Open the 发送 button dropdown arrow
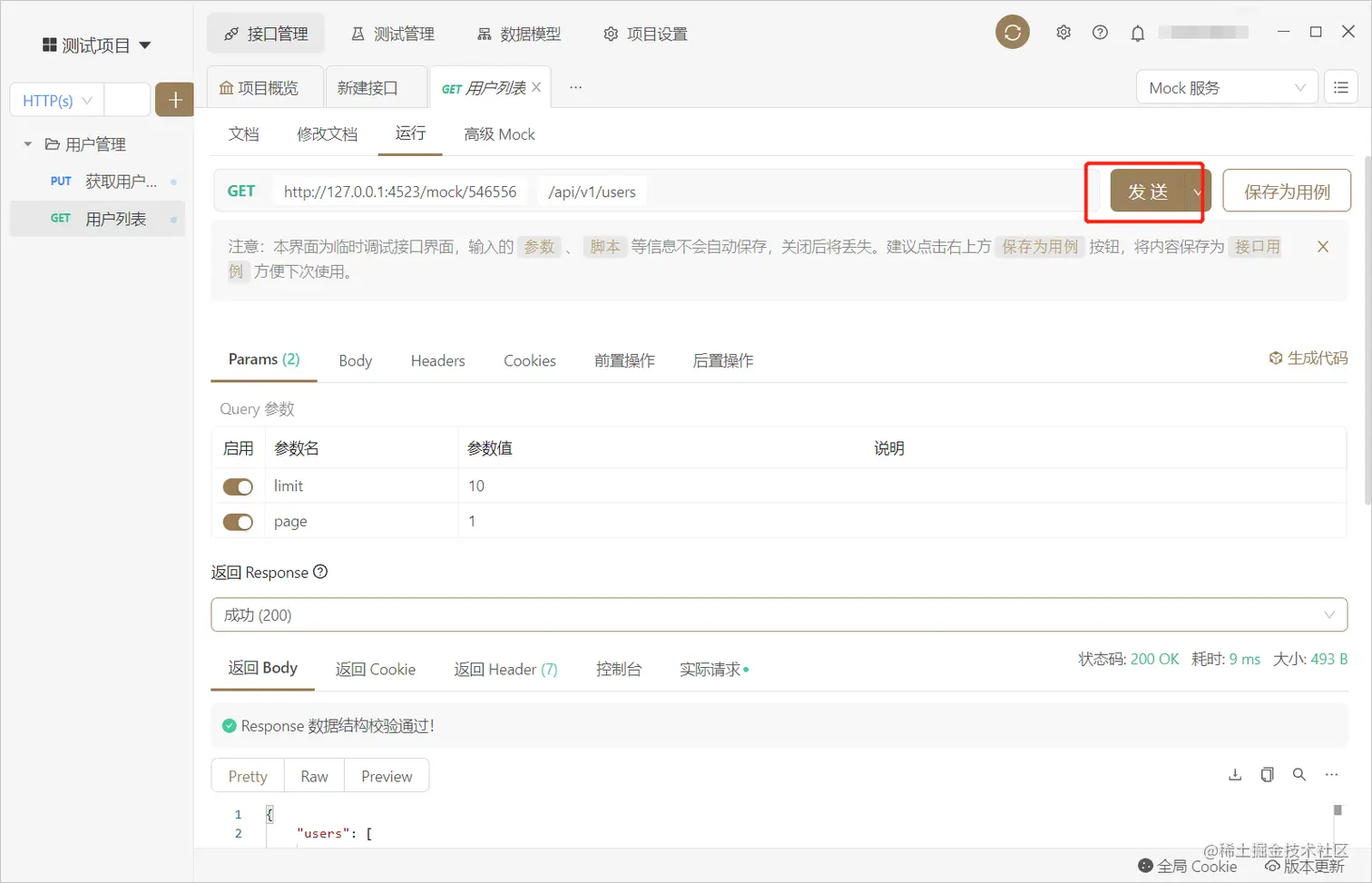The height and width of the screenshot is (883, 1372). (x=1198, y=191)
